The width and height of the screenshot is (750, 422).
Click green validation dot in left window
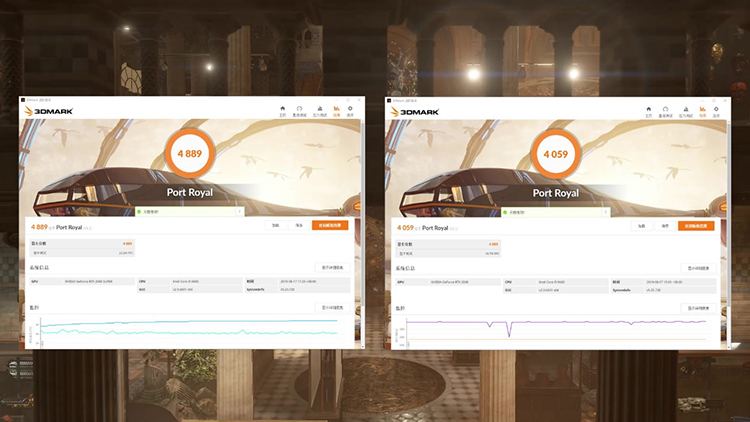139,211
